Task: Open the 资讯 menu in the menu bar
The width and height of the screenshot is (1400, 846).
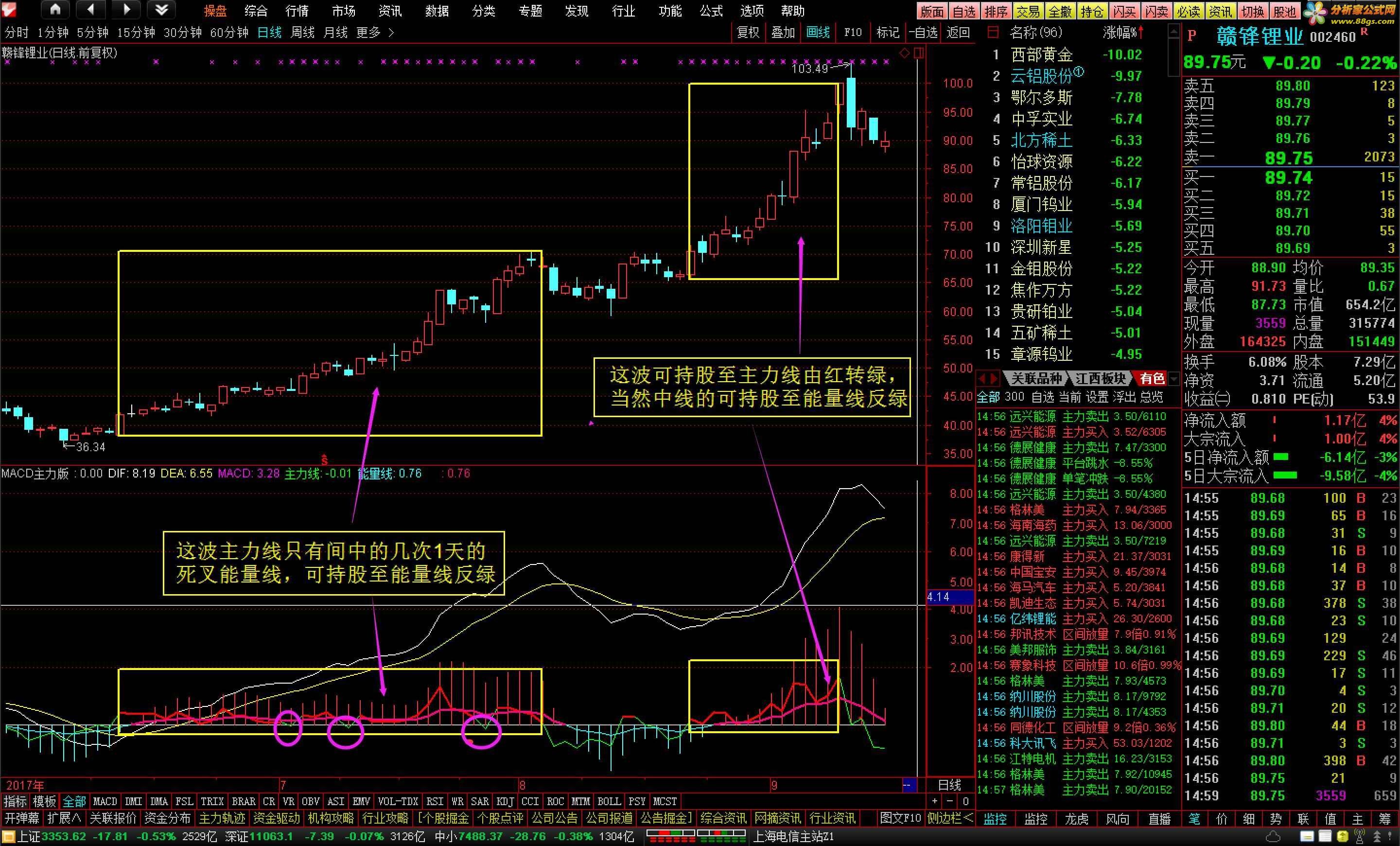Action: (x=390, y=11)
